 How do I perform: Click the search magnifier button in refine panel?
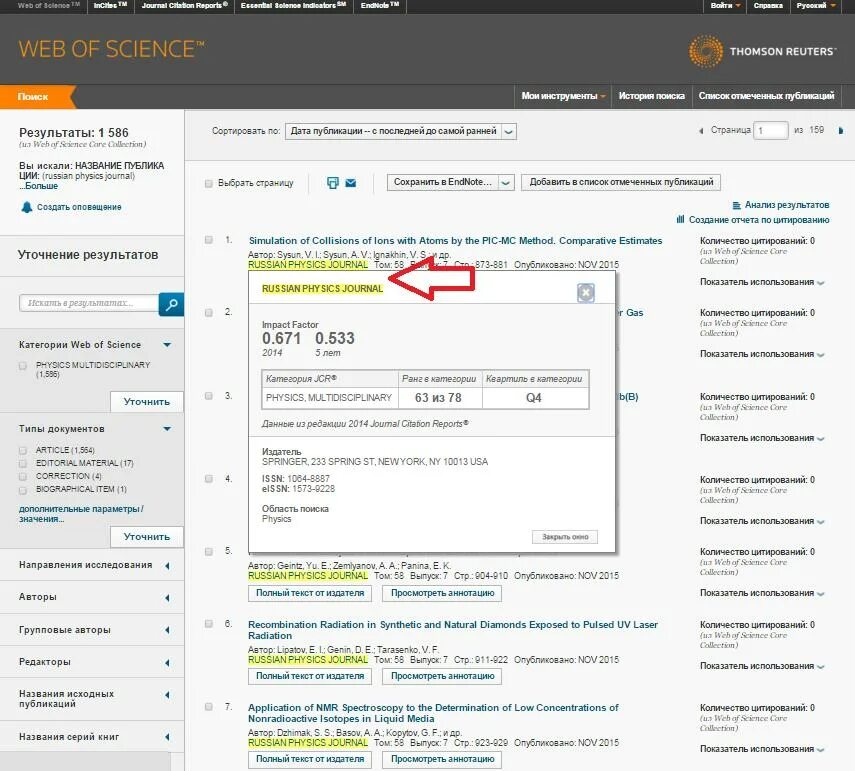tap(171, 304)
